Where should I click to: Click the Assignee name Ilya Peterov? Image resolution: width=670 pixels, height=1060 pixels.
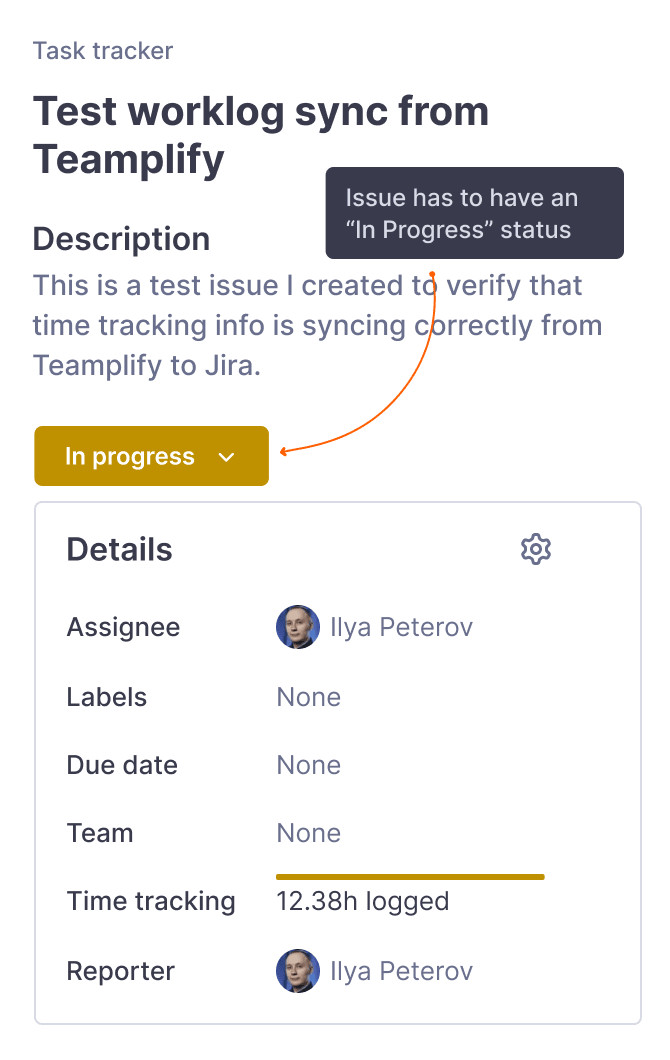click(401, 628)
